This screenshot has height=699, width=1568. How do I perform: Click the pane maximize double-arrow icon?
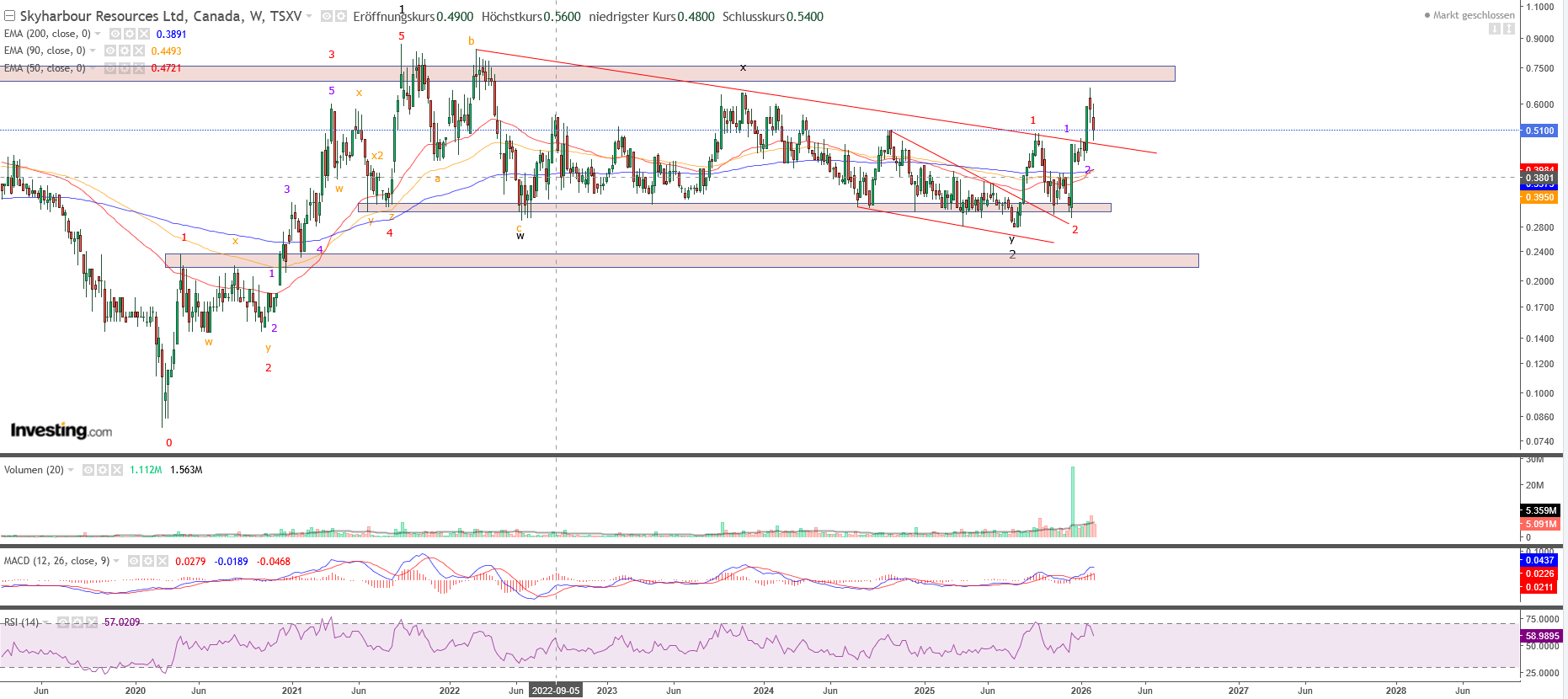1509,29
